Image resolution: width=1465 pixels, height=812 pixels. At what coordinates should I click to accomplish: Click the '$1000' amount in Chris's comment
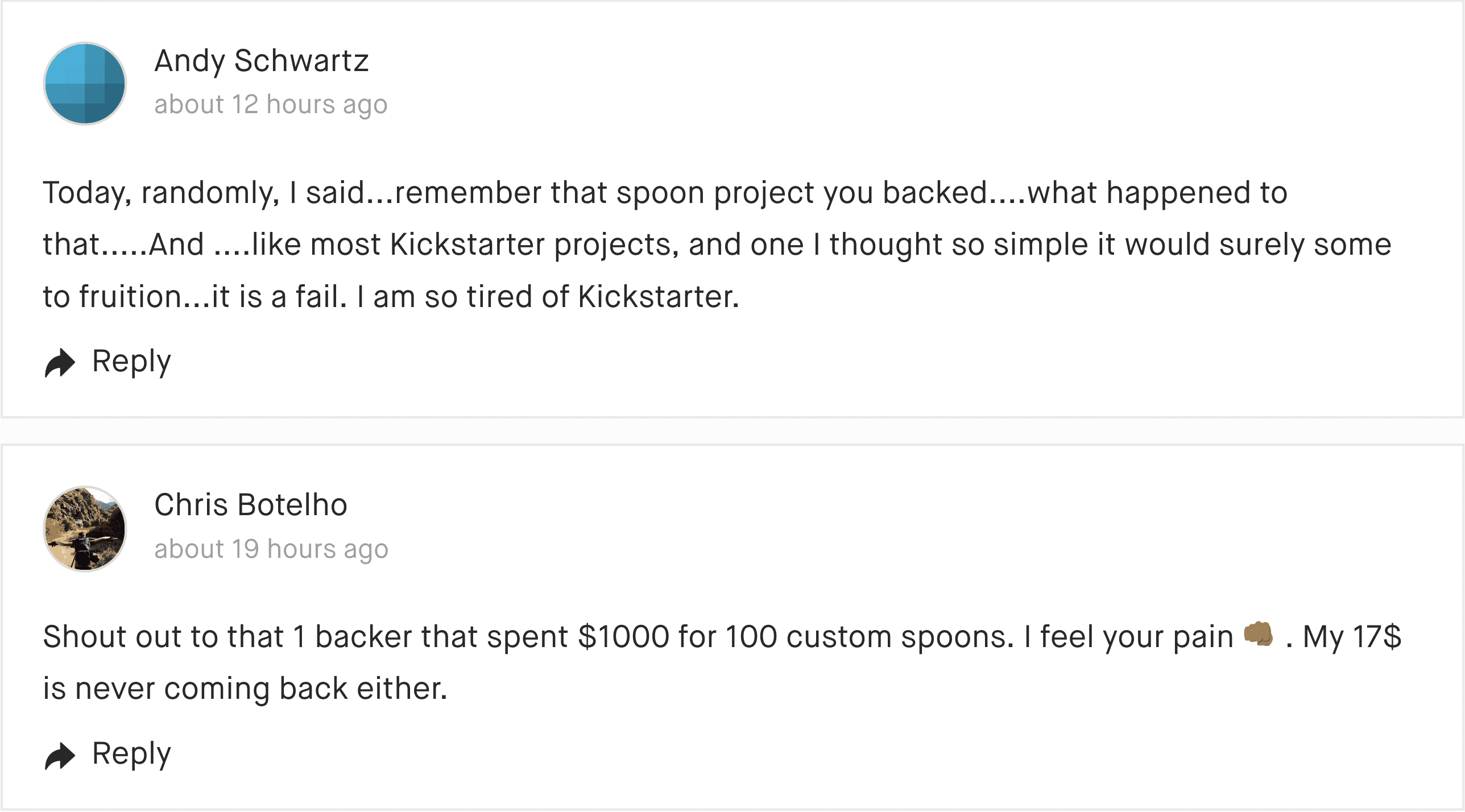(623, 636)
